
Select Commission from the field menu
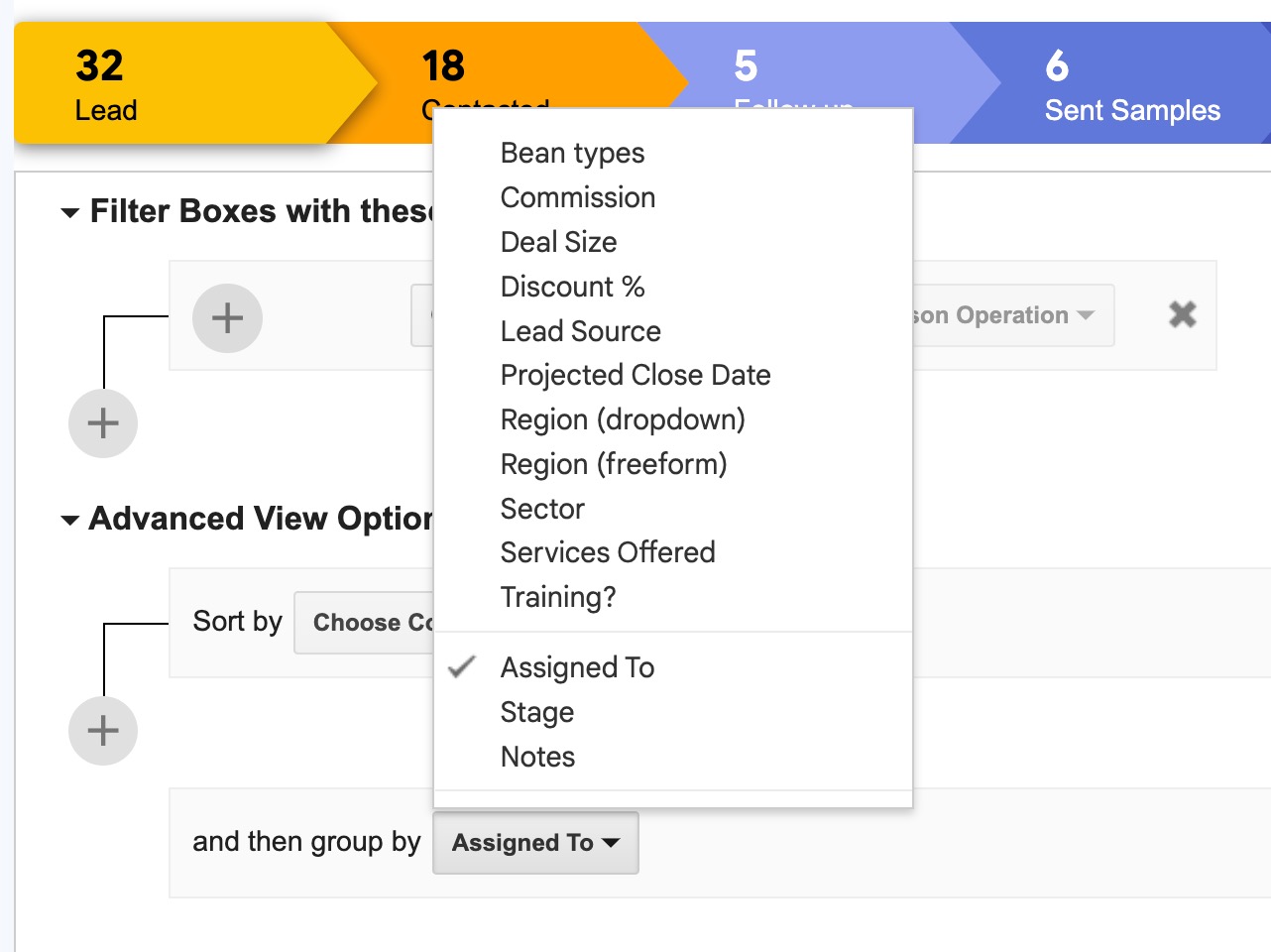pyautogui.click(x=578, y=197)
